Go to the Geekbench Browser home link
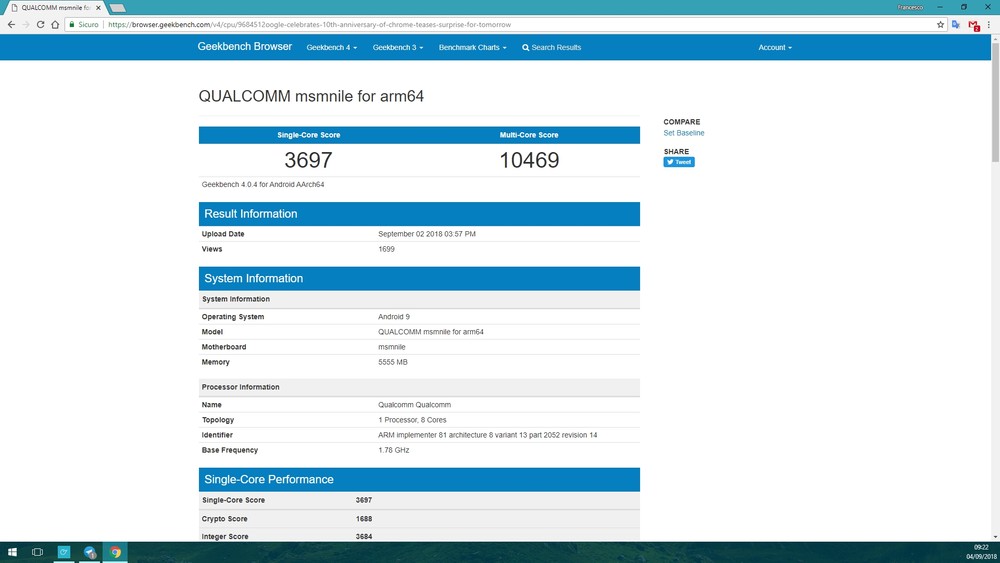This screenshot has width=1000, height=563. [244, 47]
